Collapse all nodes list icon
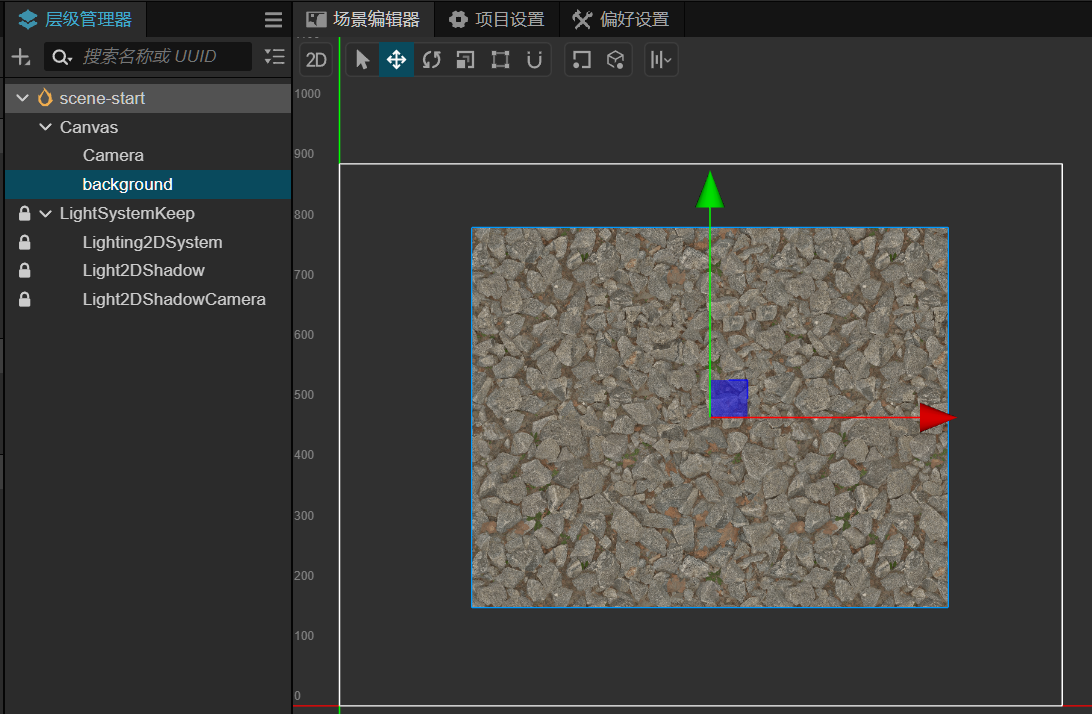1092x714 pixels. (275, 57)
